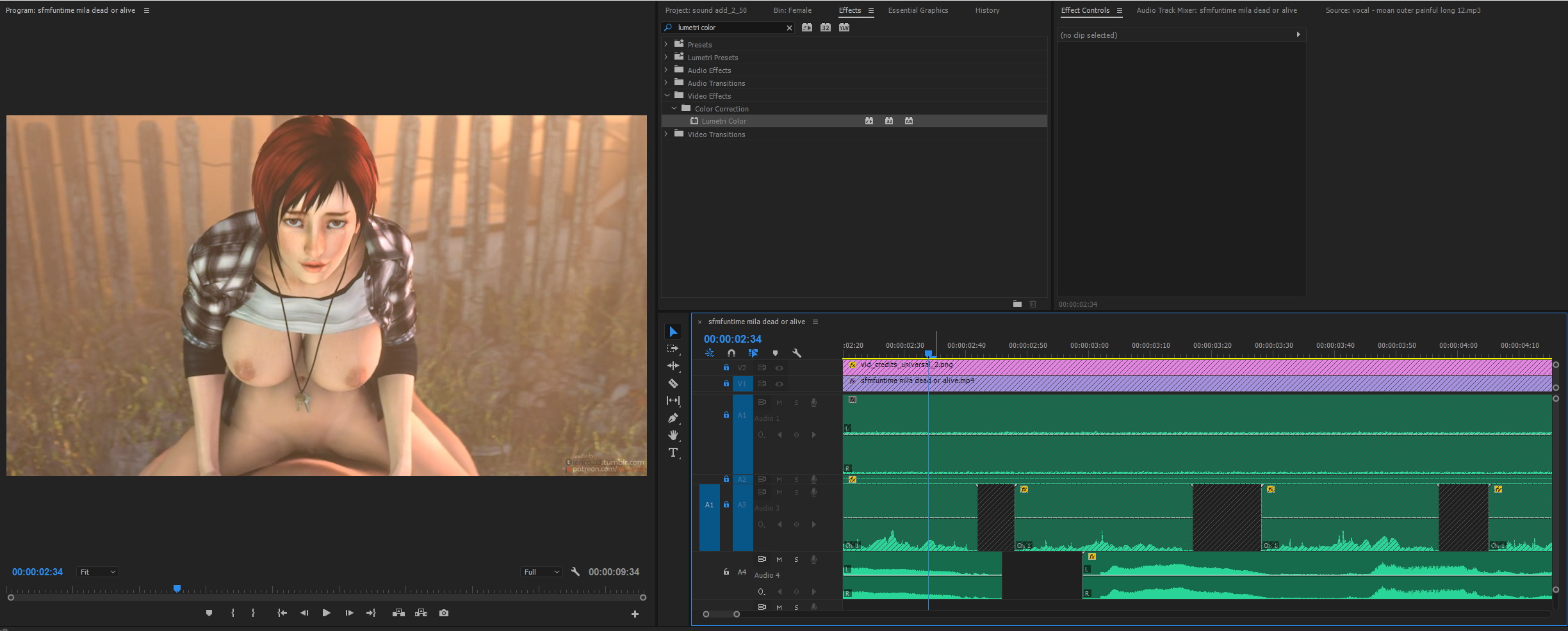Image resolution: width=1568 pixels, height=631 pixels.
Task: Toggle the A4 track lock
Action: tap(726, 572)
